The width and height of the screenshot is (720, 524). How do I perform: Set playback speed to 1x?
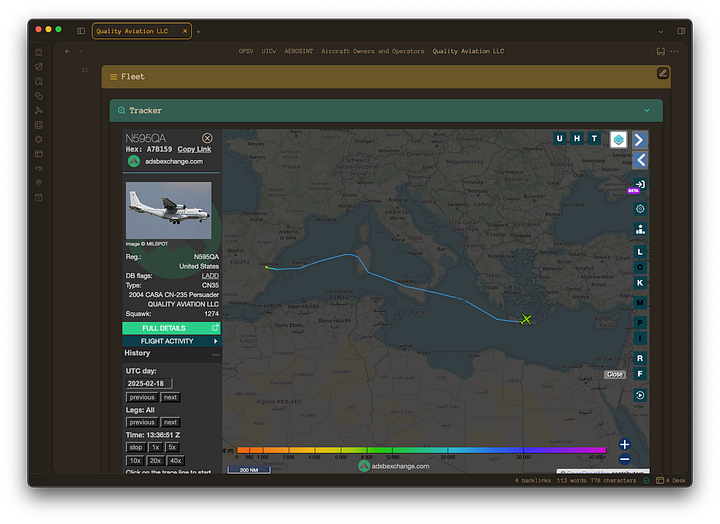click(156, 447)
